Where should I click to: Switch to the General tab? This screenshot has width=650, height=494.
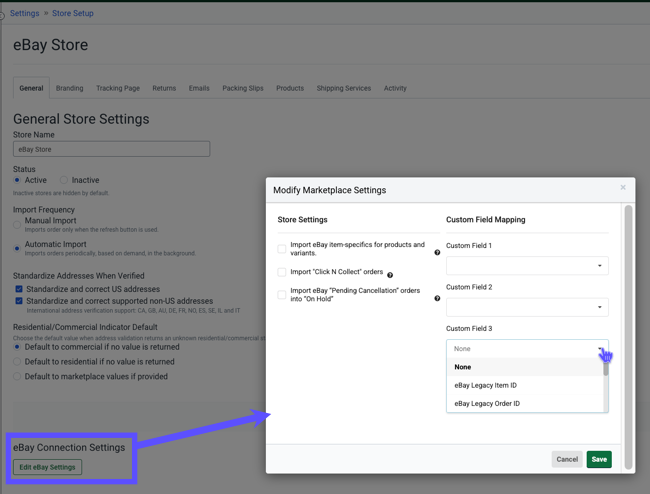point(31,88)
